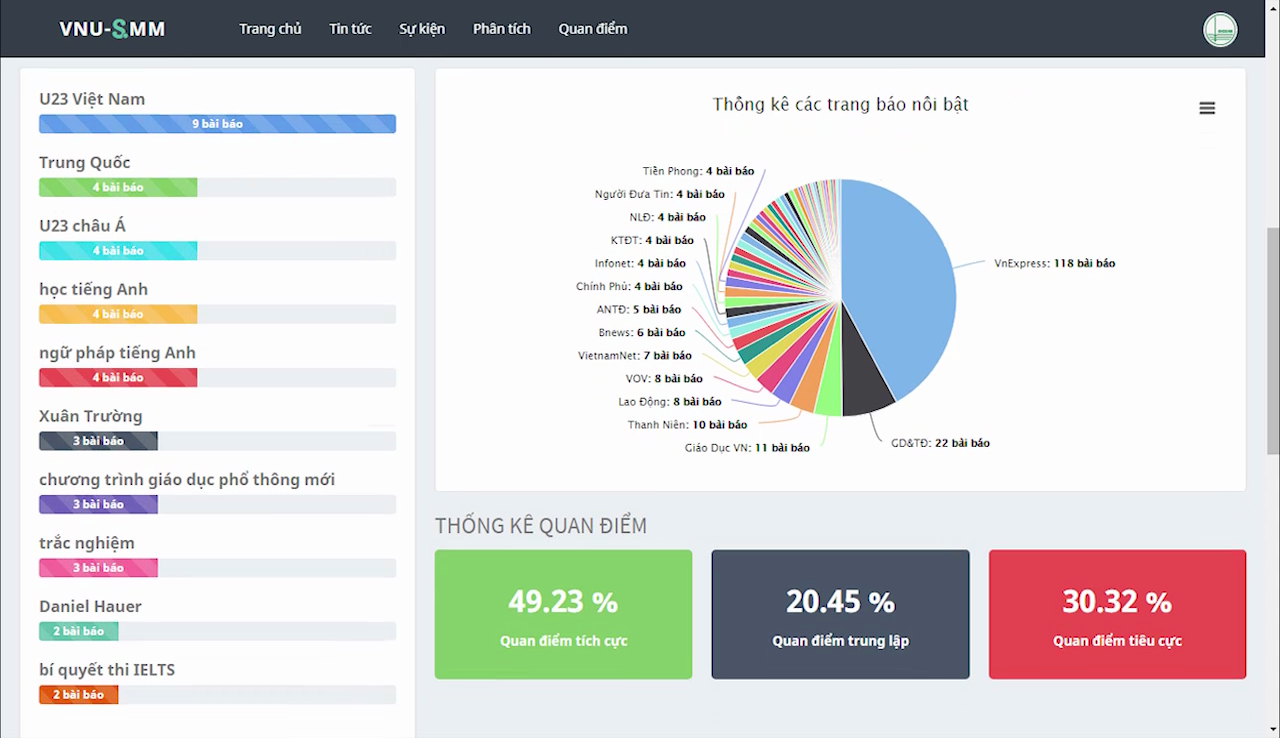Select the Daniel Hauer topic
Viewport: 1280px width, 738px height.
coord(90,606)
